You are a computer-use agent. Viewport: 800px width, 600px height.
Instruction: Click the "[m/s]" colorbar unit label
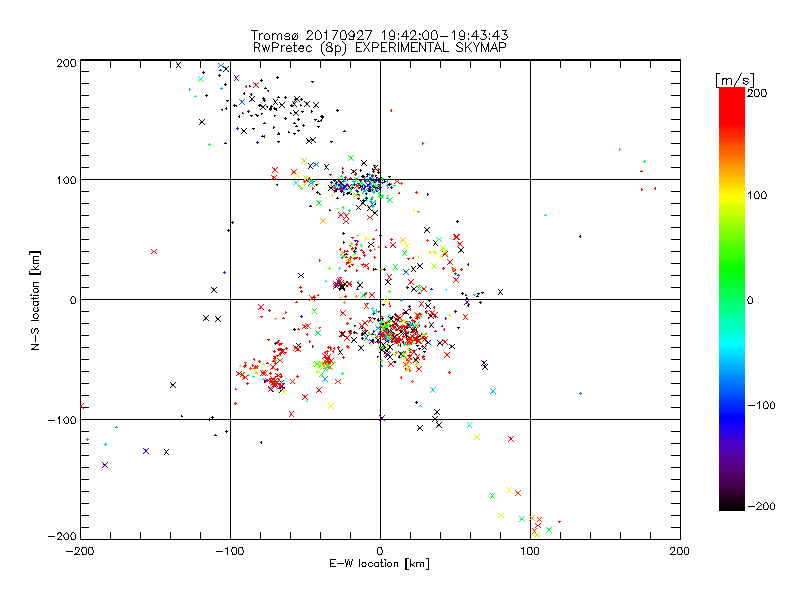(735, 80)
